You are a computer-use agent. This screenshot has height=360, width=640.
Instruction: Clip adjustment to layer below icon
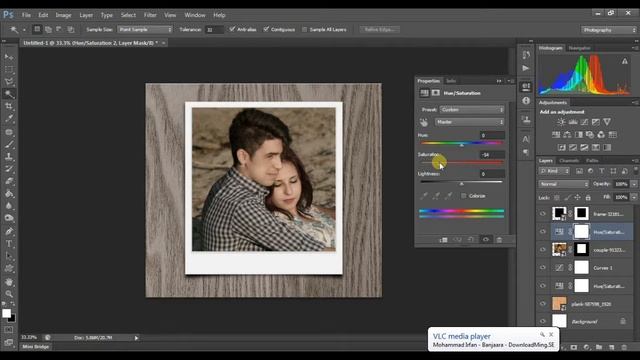coord(443,240)
